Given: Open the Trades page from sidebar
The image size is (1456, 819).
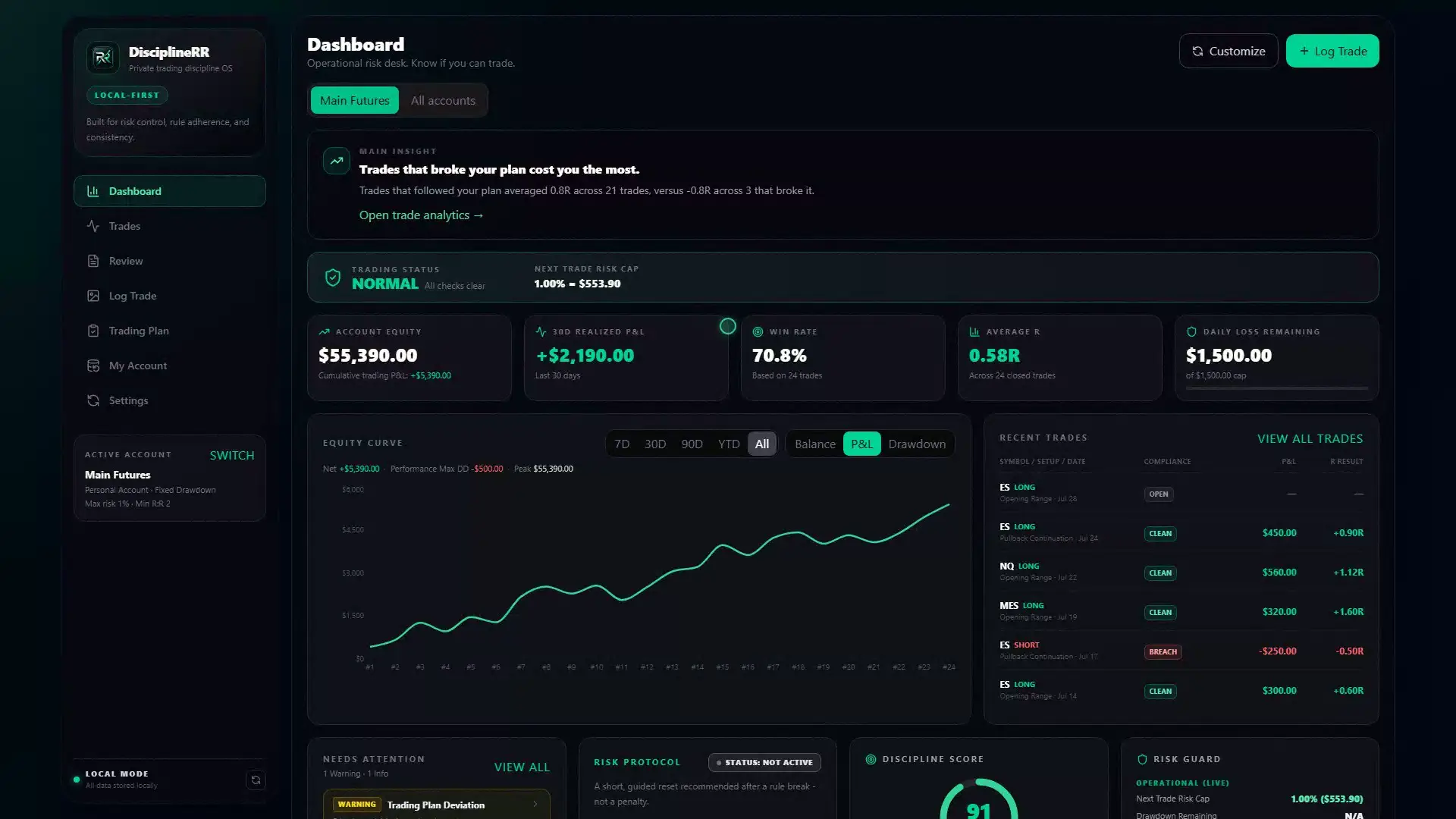Looking at the screenshot, I should pyautogui.click(x=170, y=226).
